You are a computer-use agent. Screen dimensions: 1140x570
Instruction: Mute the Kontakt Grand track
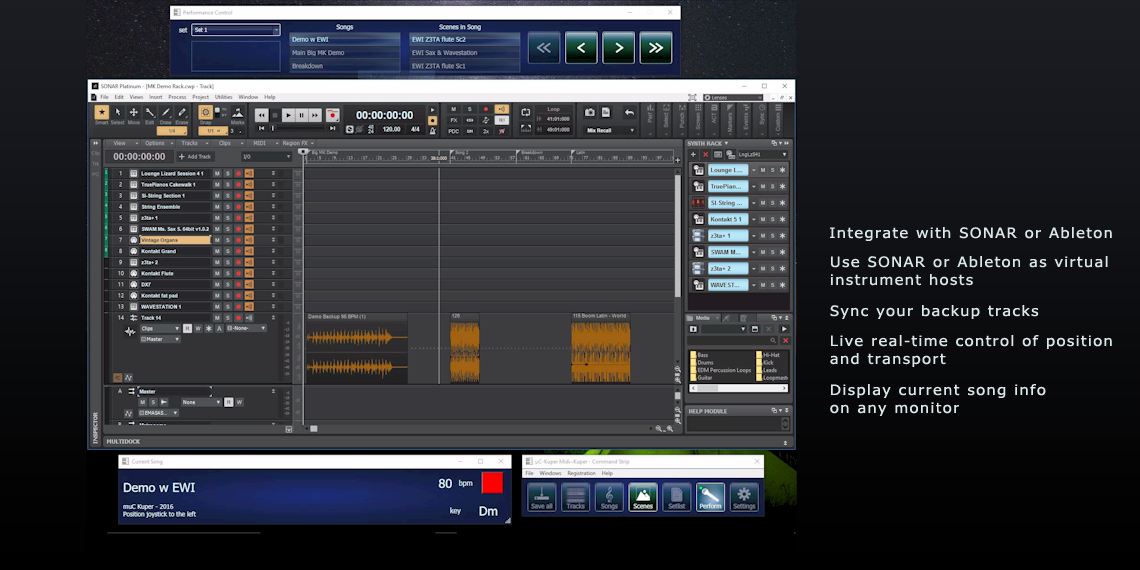(x=217, y=251)
